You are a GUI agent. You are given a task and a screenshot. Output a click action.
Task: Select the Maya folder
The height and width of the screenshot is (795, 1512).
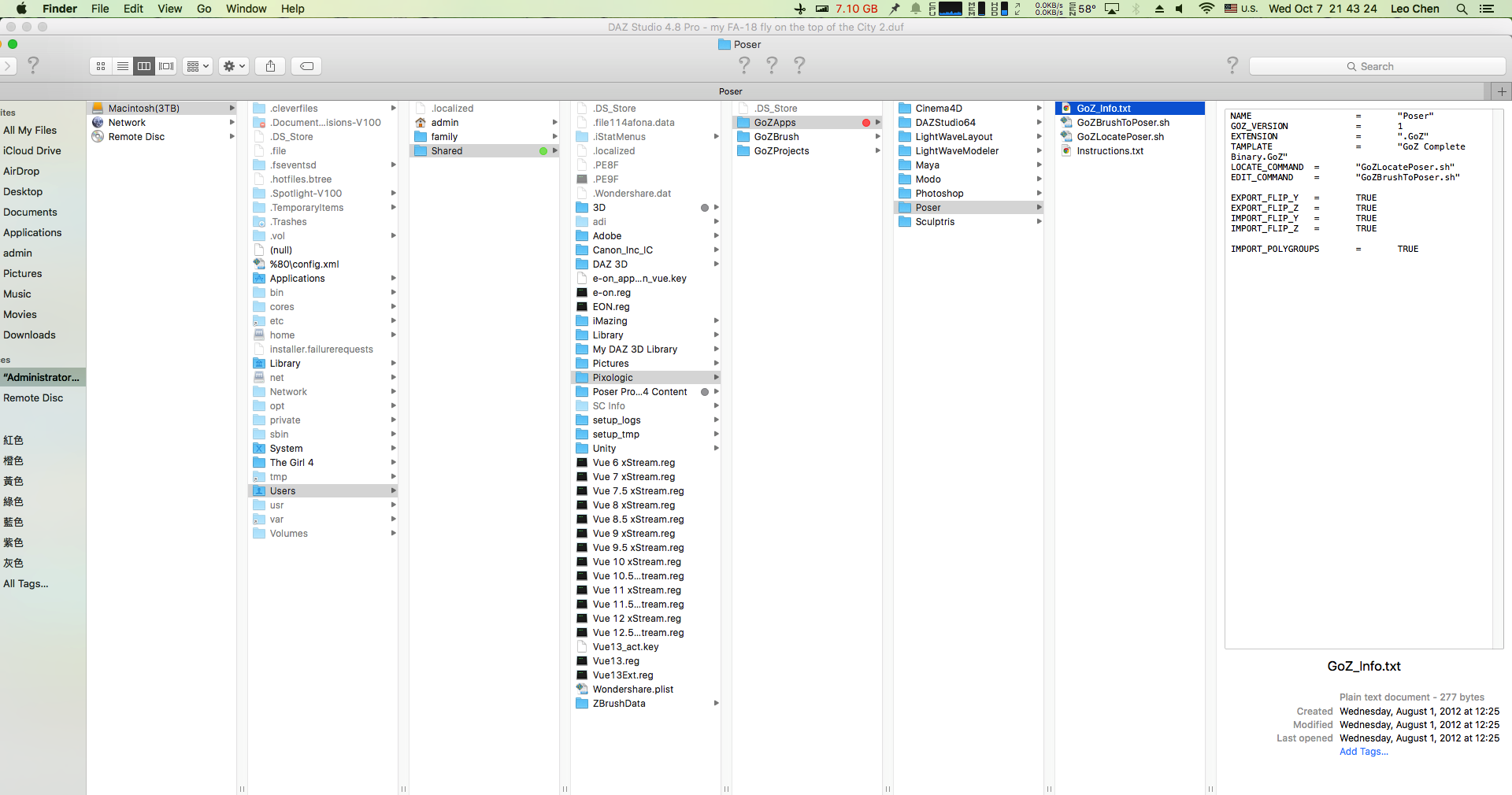968,165
